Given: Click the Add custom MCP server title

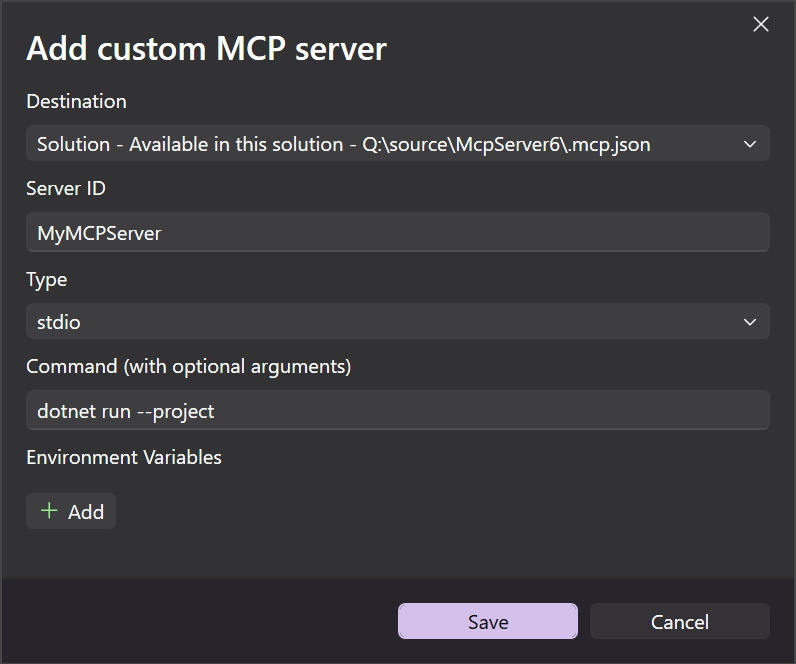Looking at the screenshot, I should coord(206,49).
